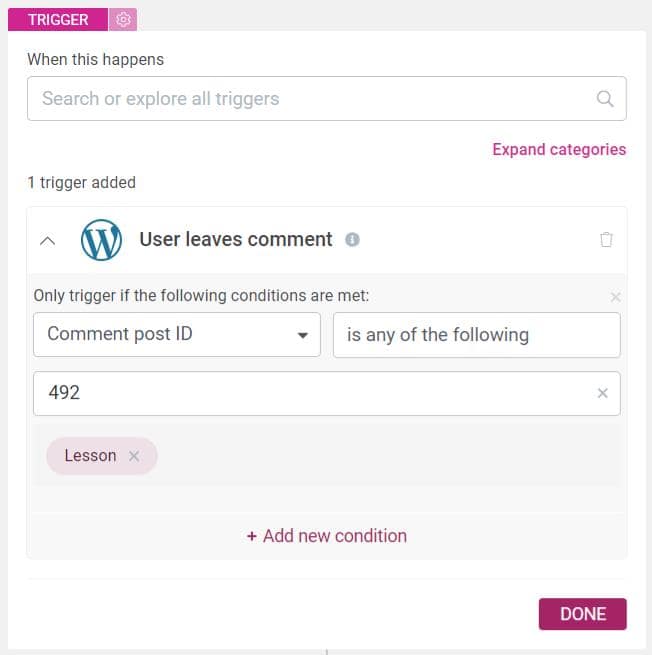Click Add new condition

pyautogui.click(x=327, y=536)
